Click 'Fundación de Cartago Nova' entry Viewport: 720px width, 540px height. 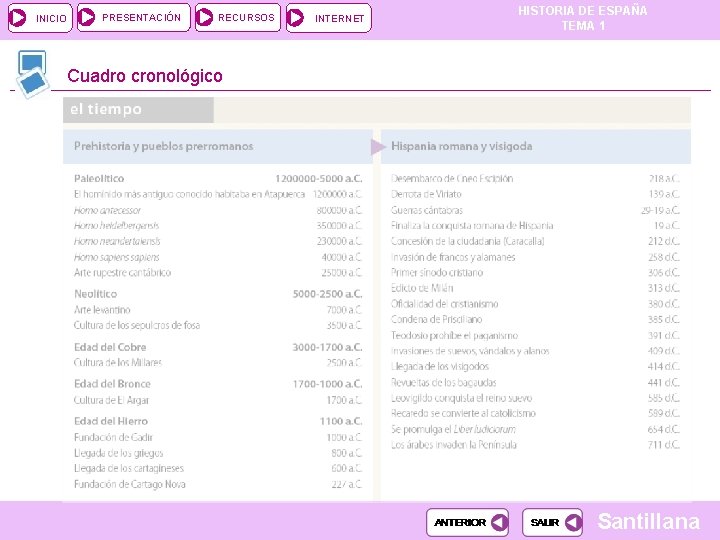click(x=129, y=484)
